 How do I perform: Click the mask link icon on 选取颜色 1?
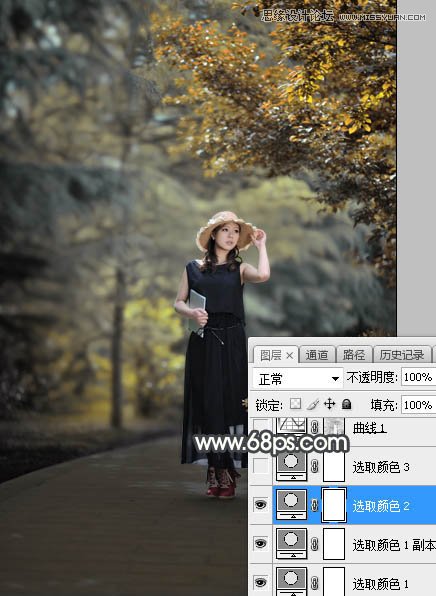pos(314,583)
